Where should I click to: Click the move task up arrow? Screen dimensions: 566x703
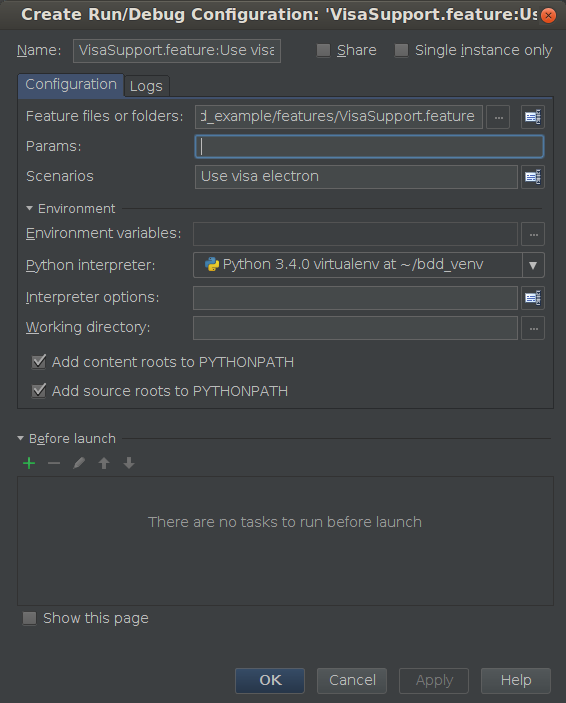click(104, 463)
